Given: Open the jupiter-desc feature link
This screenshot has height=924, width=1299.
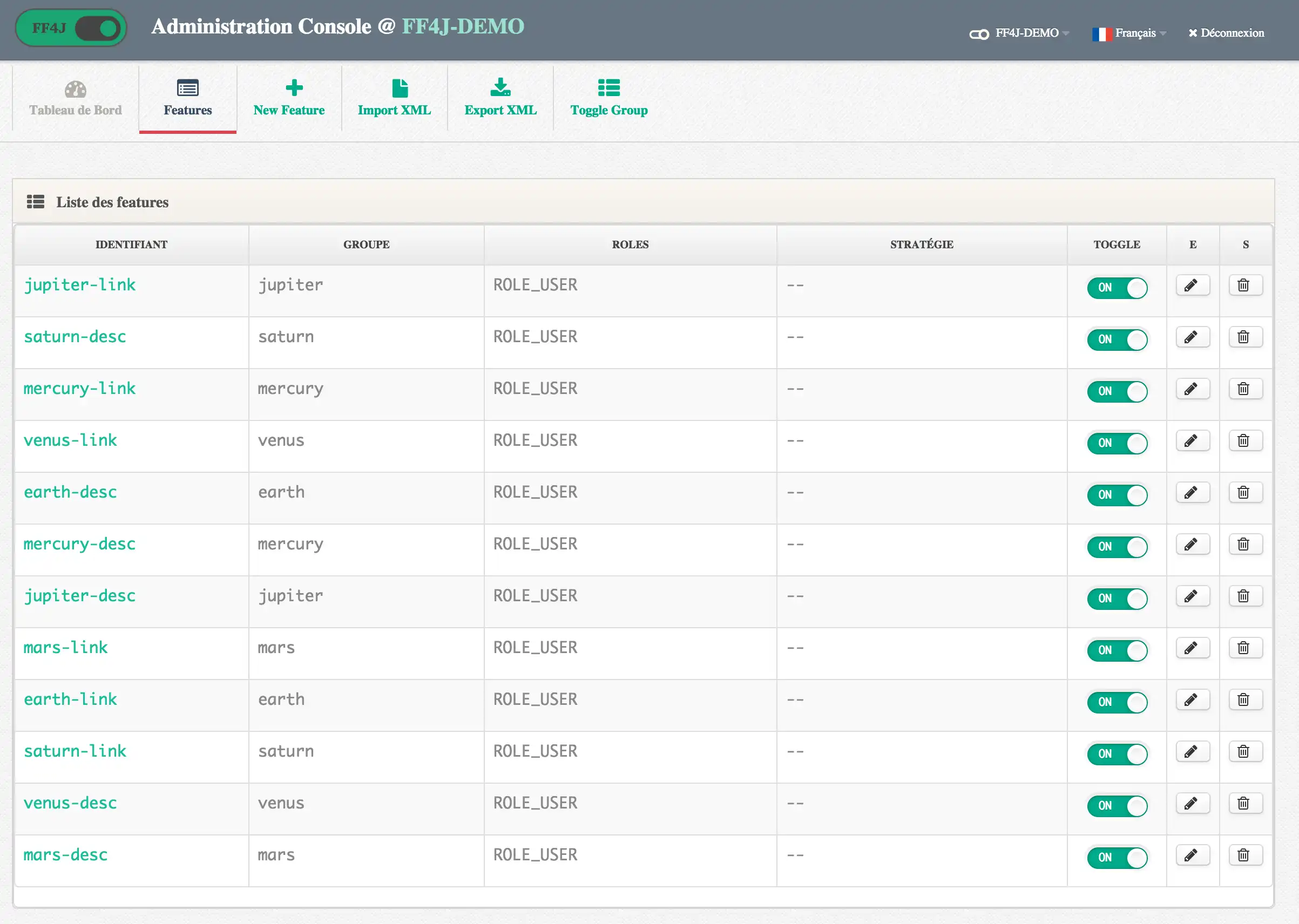Looking at the screenshot, I should click(80, 596).
